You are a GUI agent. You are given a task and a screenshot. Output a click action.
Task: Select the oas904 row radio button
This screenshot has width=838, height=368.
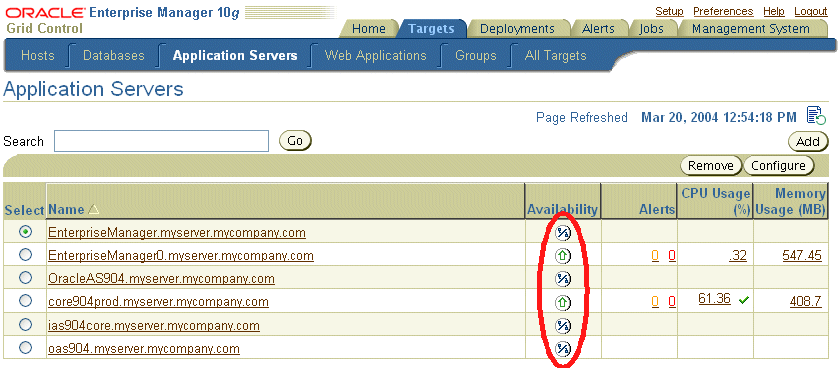click(25, 348)
